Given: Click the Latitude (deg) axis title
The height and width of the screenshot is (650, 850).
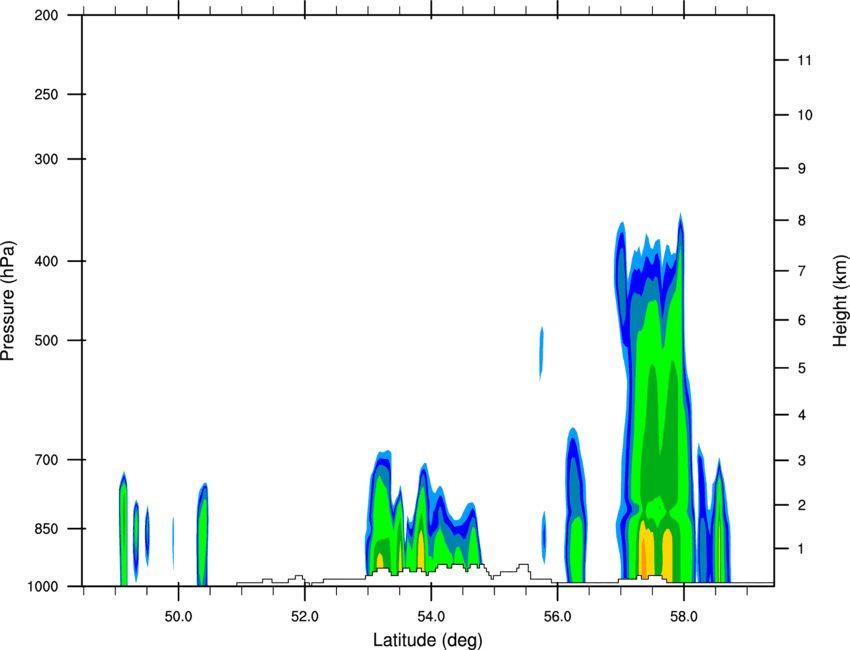Looking at the screenshot, I should coord(428,640).
